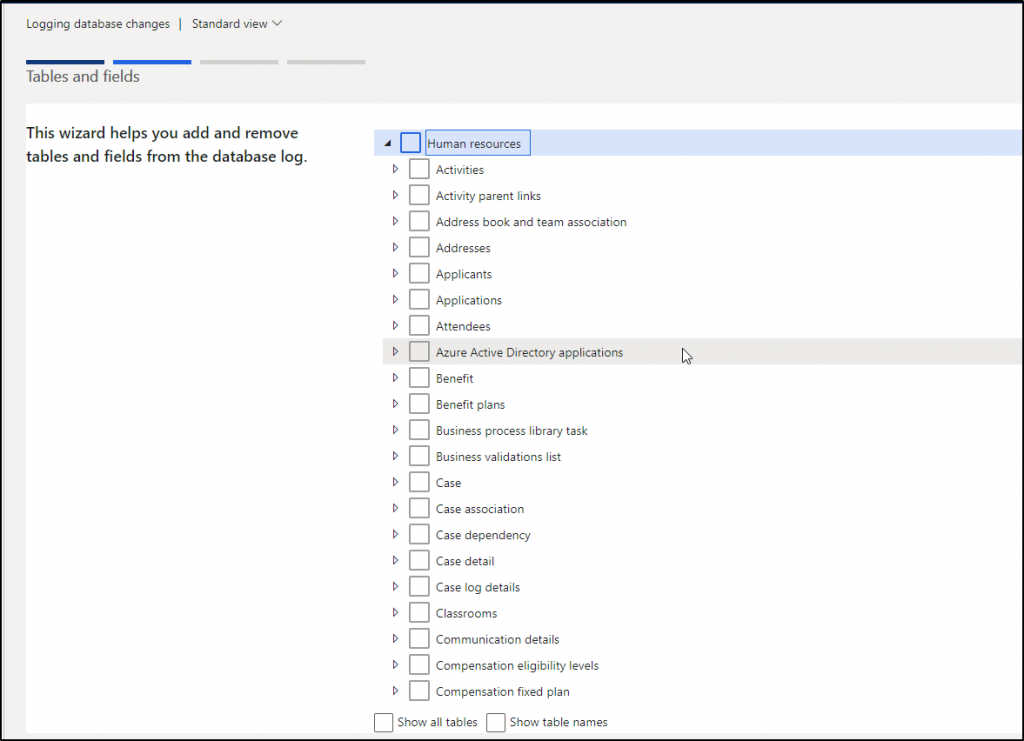Screen dimensions: 1024x741
Task: Enable logging for Azure Active Directory applications
Action: pyautogui.click(x=418, y=351)
